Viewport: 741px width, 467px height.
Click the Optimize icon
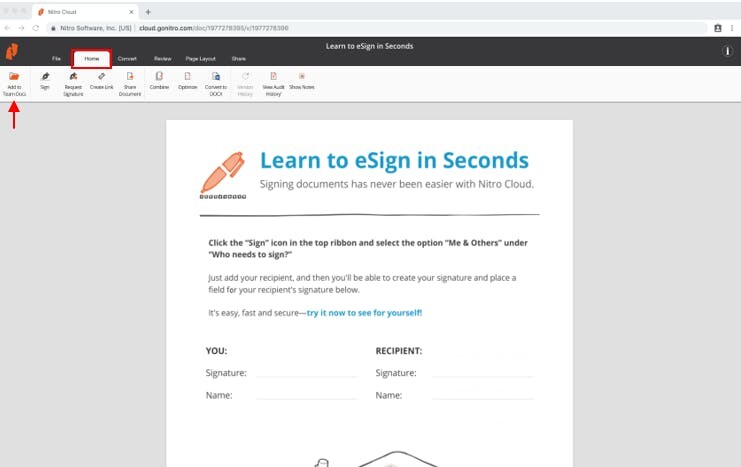pyautogui.click(x=187, y=77)
